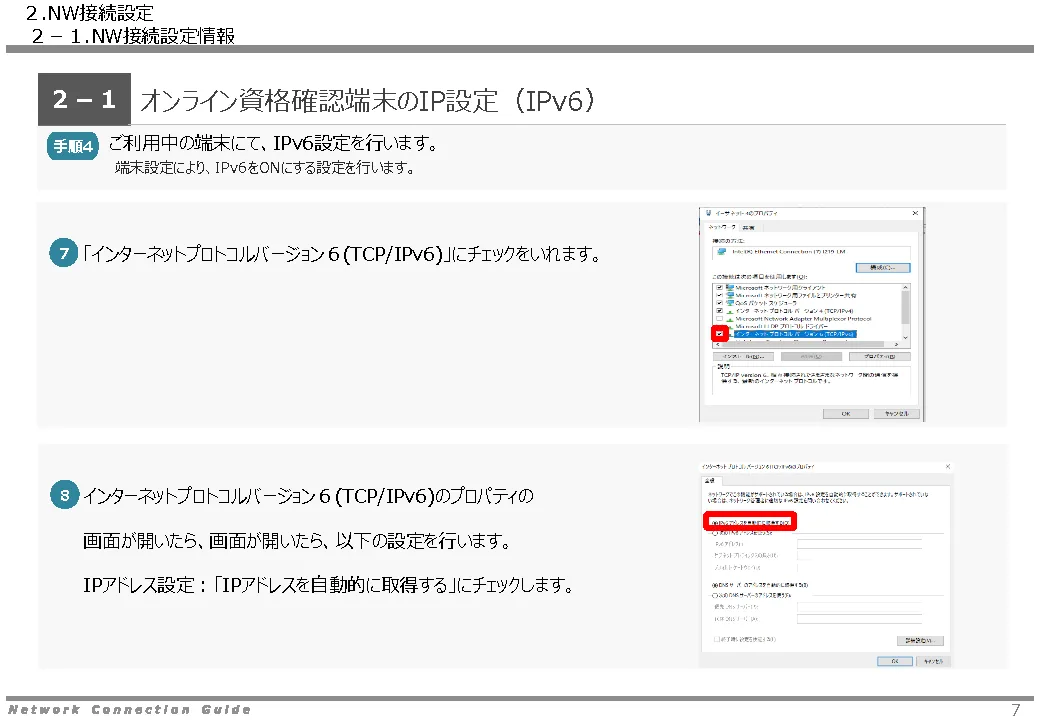Click the 2-1 section number box
The height and width of the screenshot is (720, 1040).
click(x=84, y=99)
